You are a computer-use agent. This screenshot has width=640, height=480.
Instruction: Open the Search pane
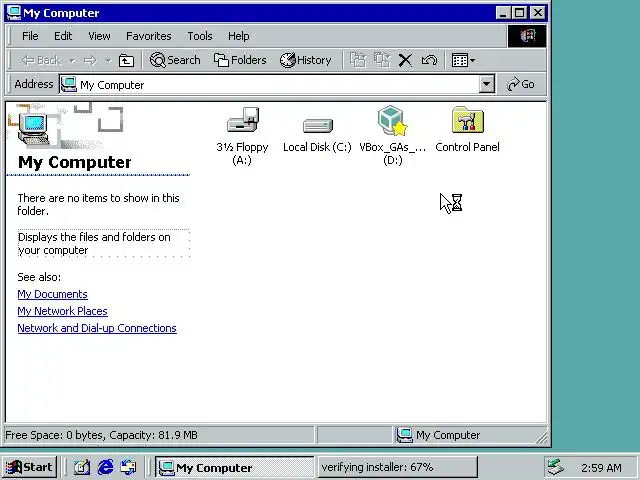175,60
